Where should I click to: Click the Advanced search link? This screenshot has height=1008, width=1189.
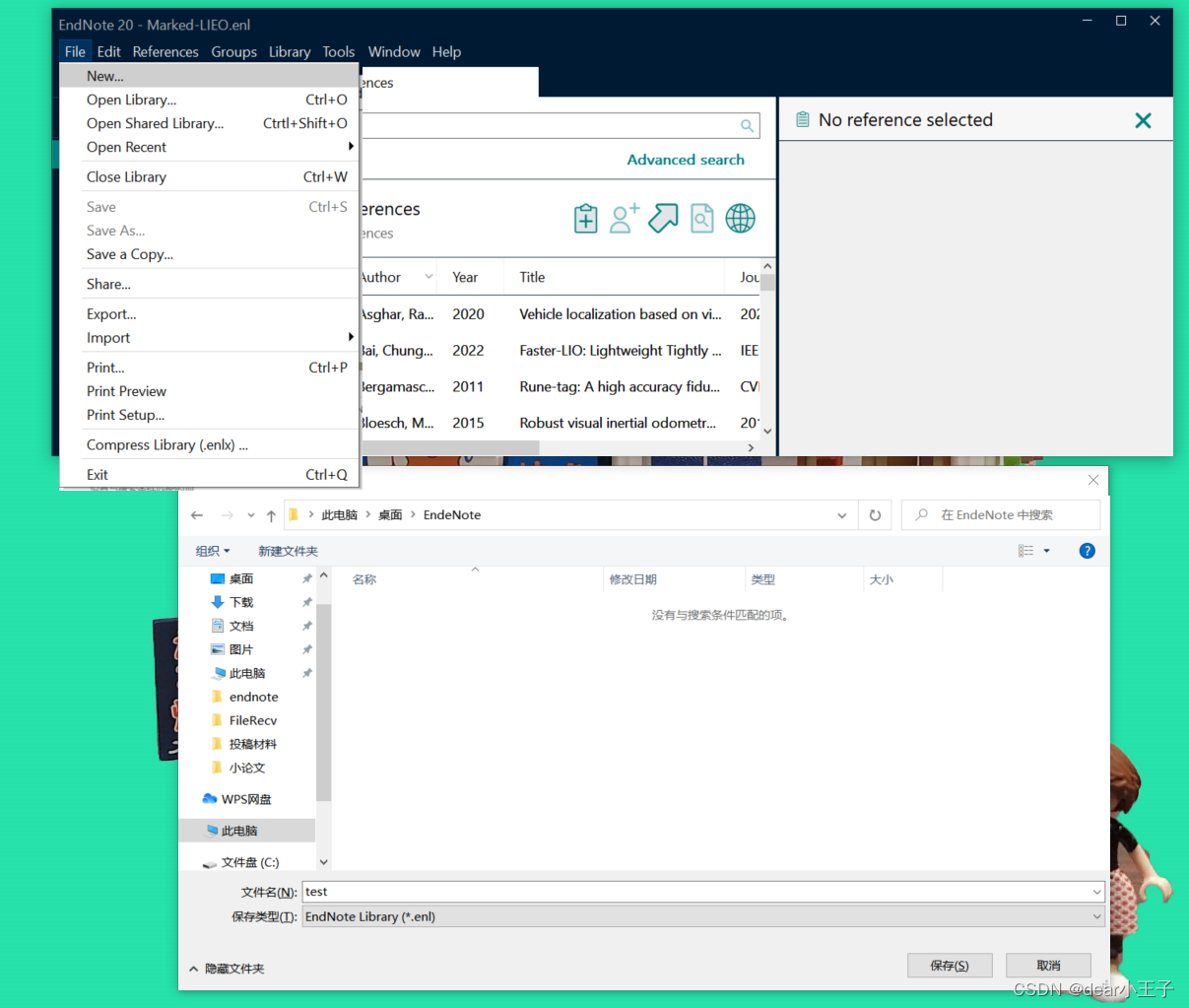[686, 160]
